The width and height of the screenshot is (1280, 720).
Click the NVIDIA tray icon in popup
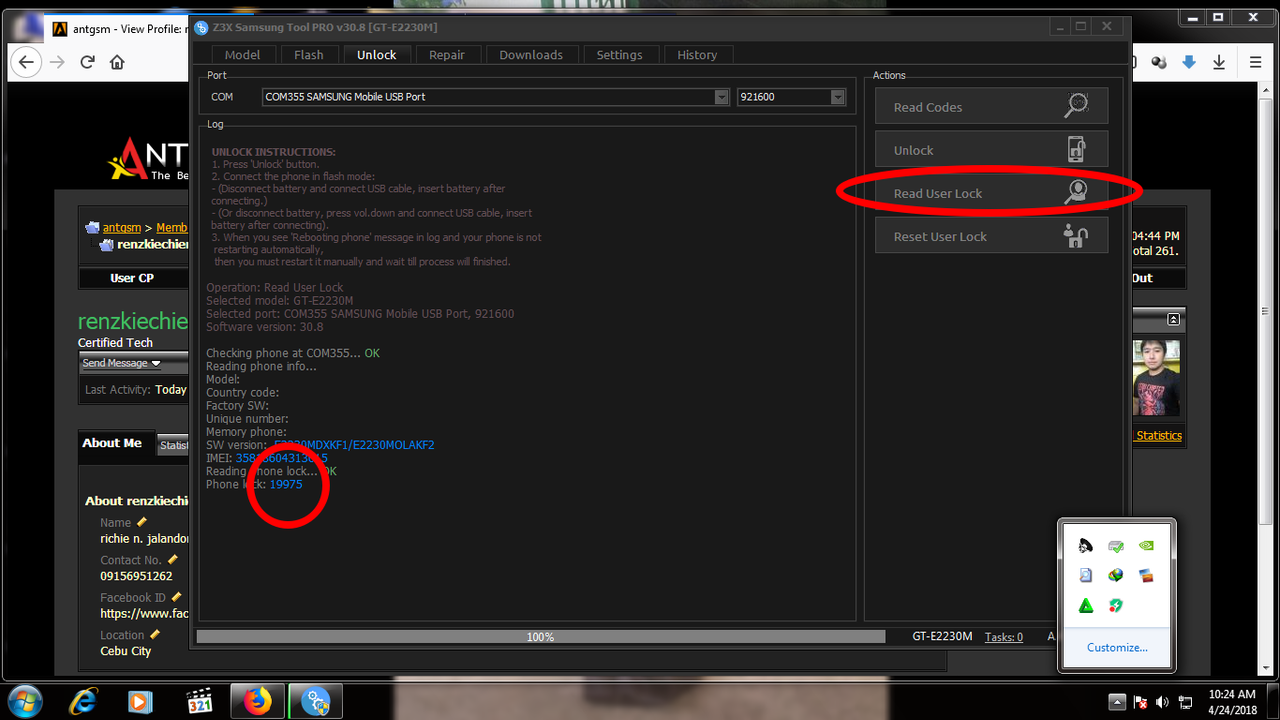pyautogui.click(x=1147, y=546)
